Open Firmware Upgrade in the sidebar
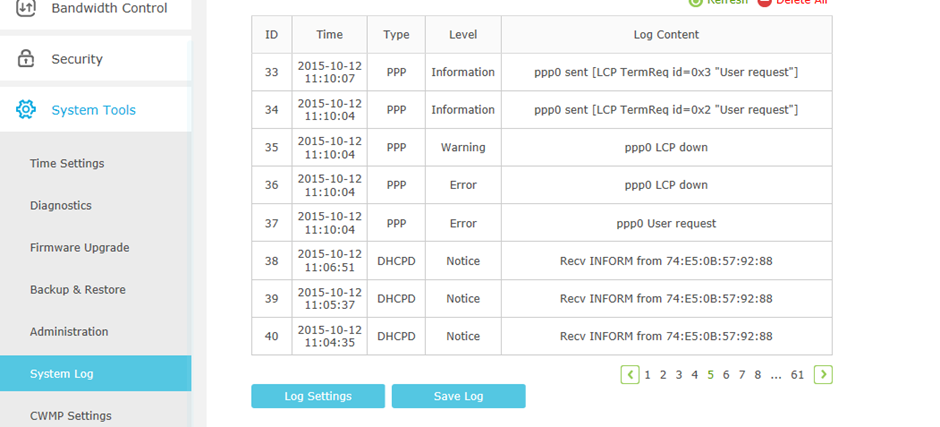The height and width of the screenshot is (427, 940). coord(80,247)
